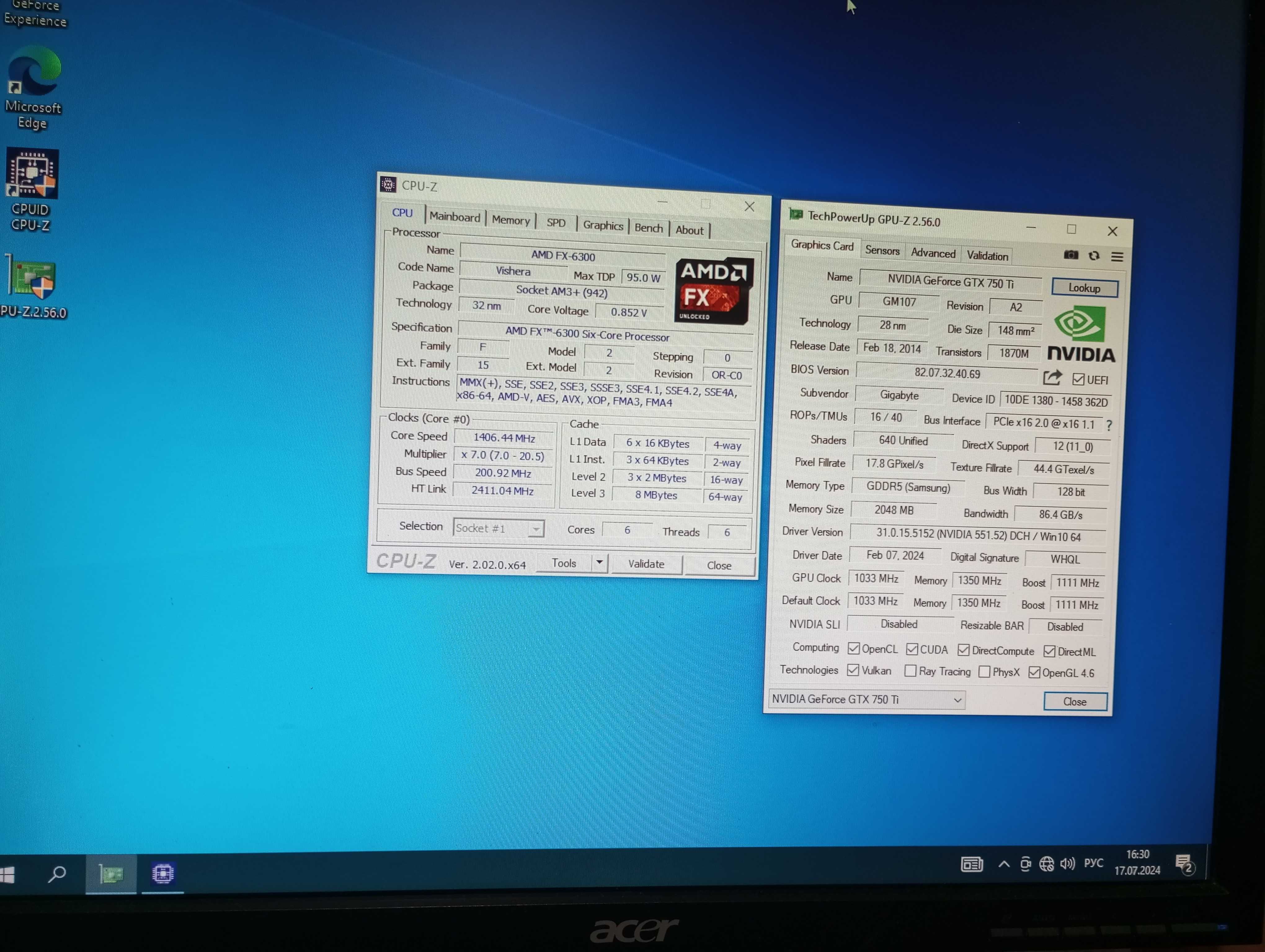The height and width of the screenshot is (952, 1265).
Task: Click the processor Name field AMD FX-6300
Action: coord(563,255)
